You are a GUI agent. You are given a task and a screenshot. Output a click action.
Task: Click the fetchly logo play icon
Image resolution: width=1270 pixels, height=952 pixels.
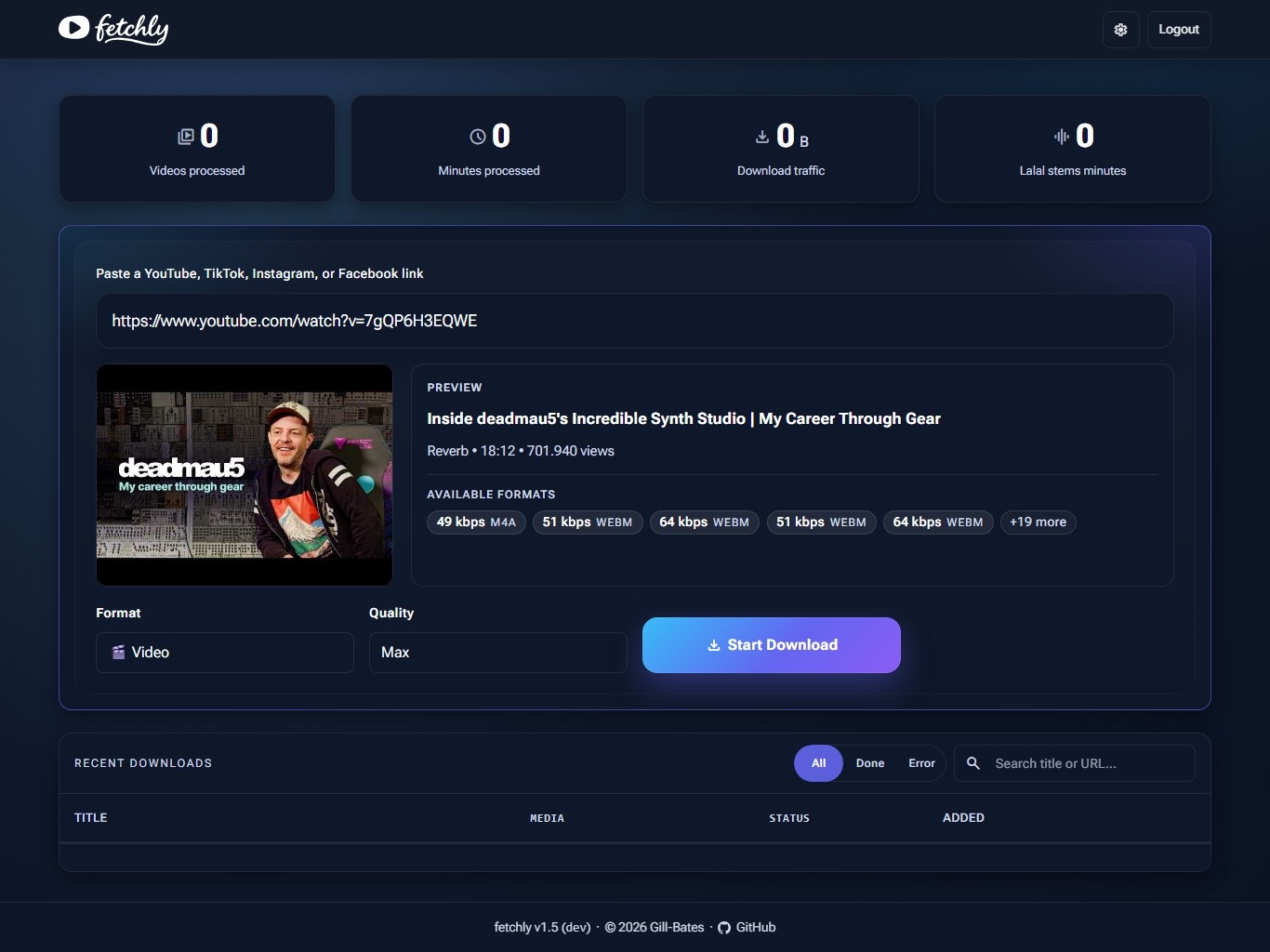pyautogui.click(x=73, y=28)
